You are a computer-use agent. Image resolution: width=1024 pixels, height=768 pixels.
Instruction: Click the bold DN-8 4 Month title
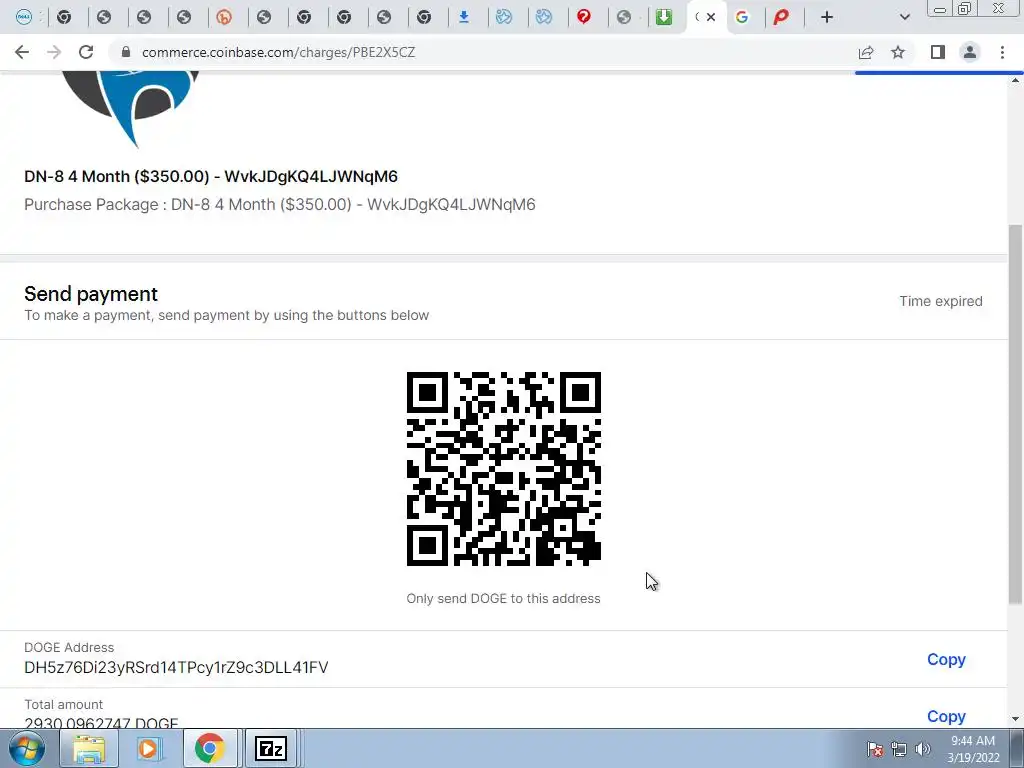click(211, 176)
